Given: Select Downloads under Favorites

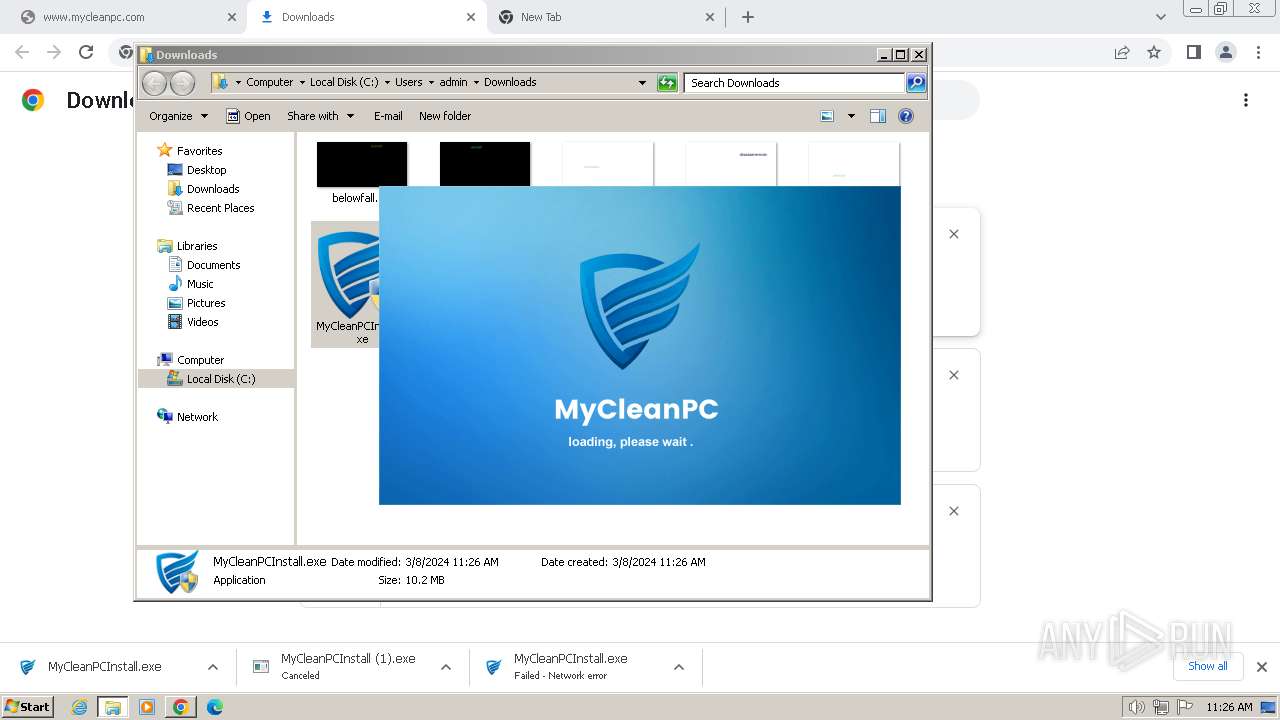Looking at the screenshot, I should (212, 189).
